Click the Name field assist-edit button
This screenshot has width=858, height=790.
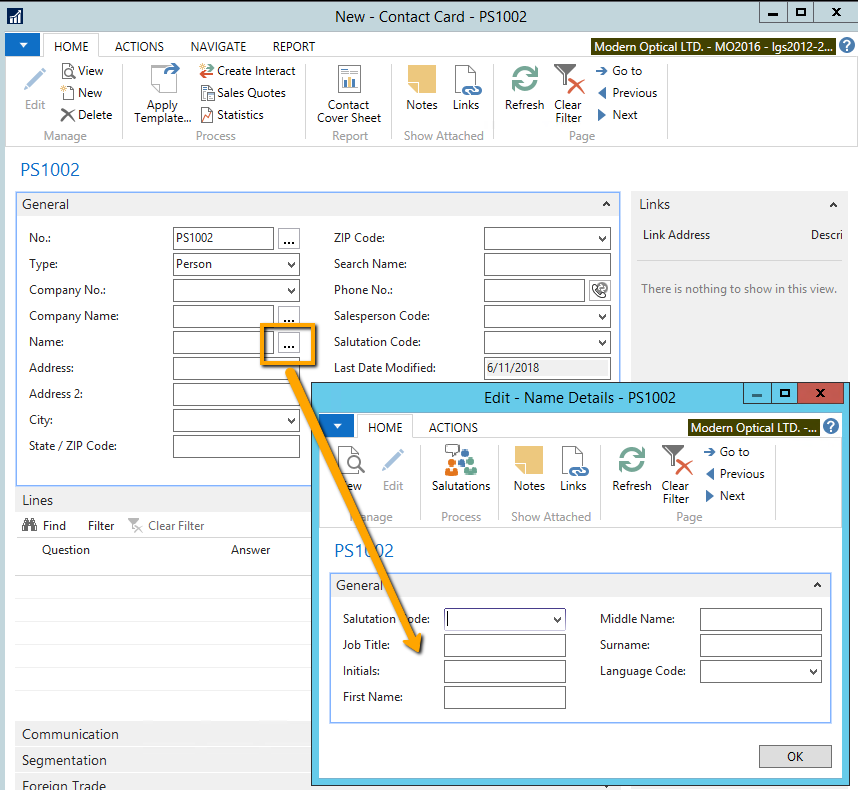(289, 342)
